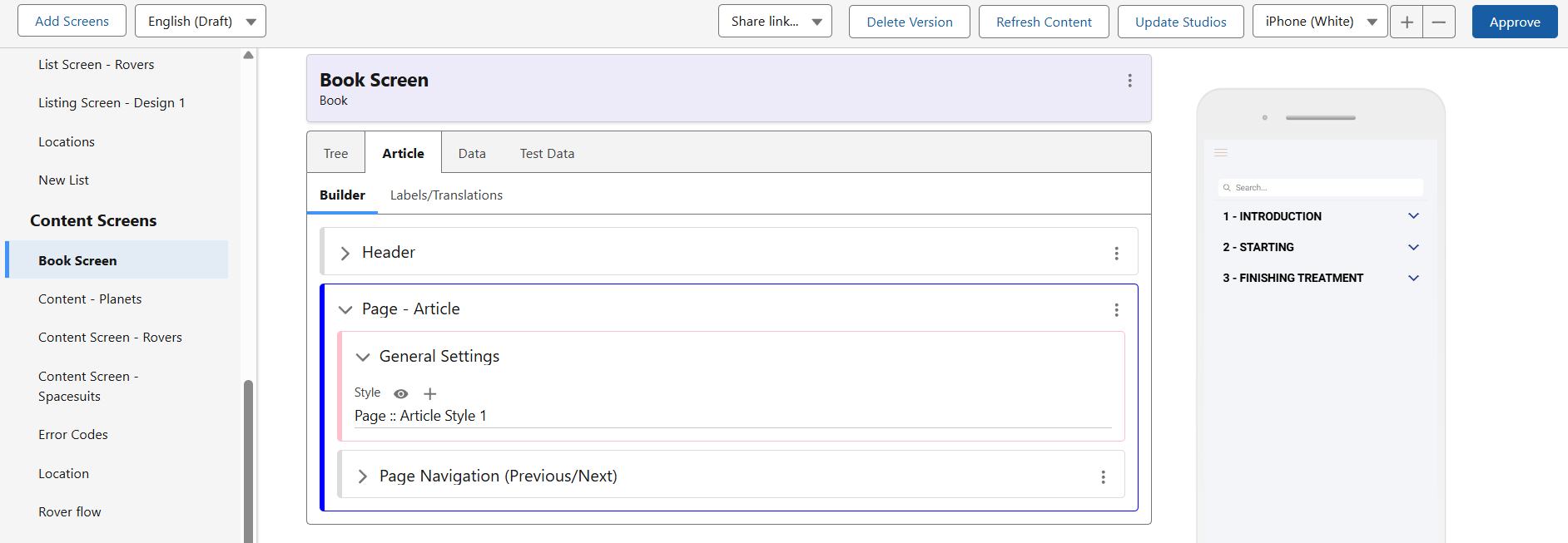This screenshot has height=543, width=1568.
Task: Open iPhone (White) device dropdown
Action: (x=1320, y=22)
